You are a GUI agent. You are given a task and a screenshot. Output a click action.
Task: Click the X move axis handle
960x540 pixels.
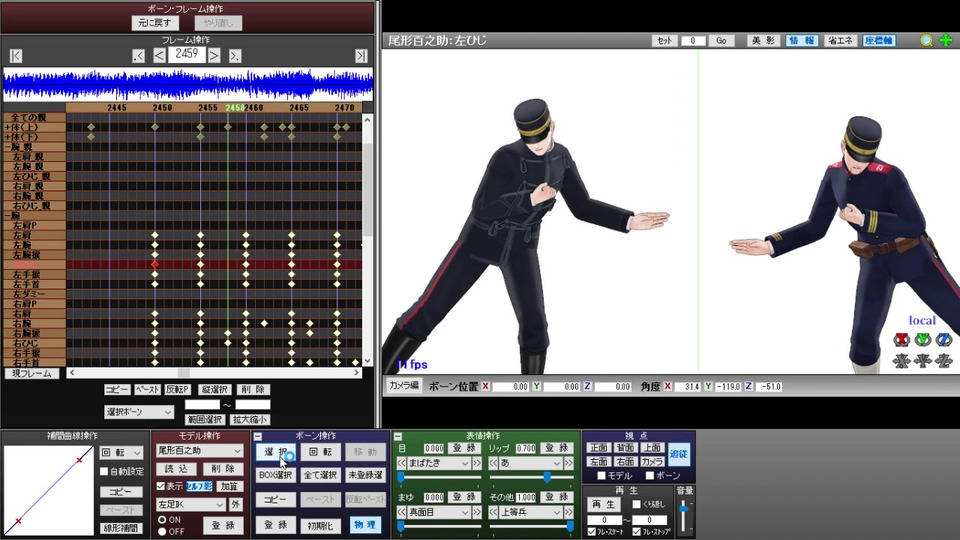[x=901, y=361]
